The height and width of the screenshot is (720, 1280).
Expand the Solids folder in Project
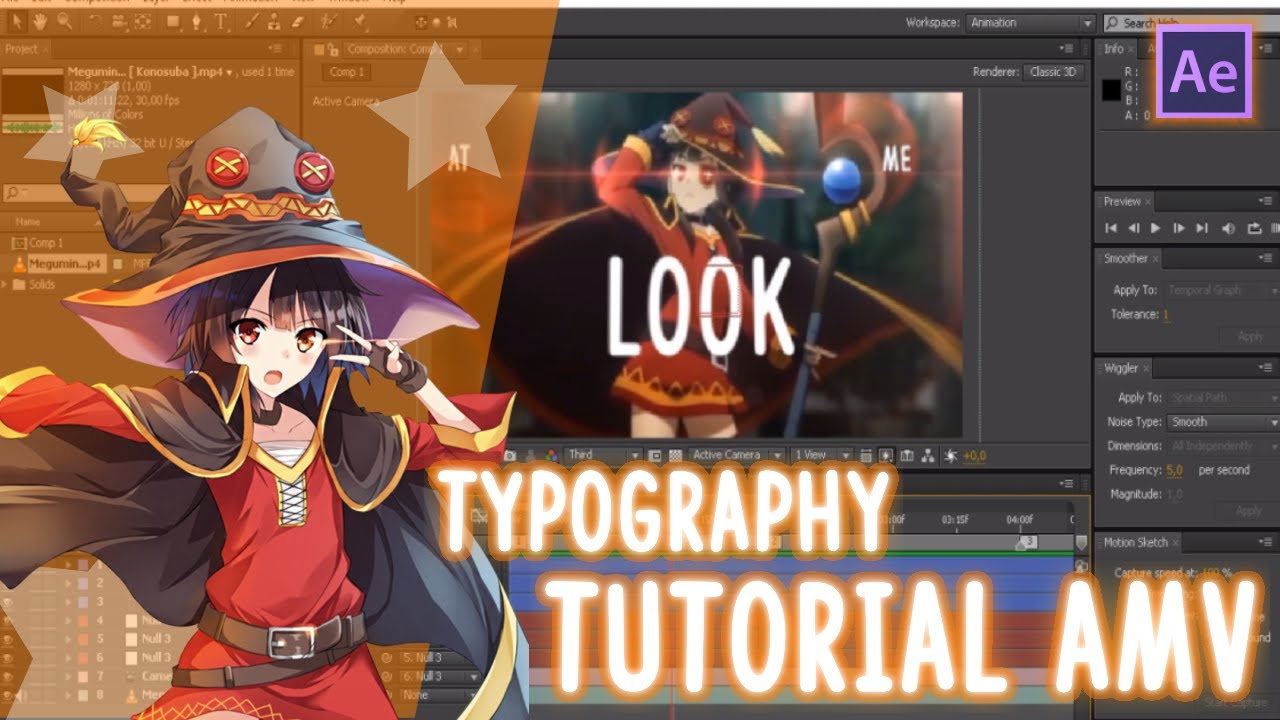point(6,285)
